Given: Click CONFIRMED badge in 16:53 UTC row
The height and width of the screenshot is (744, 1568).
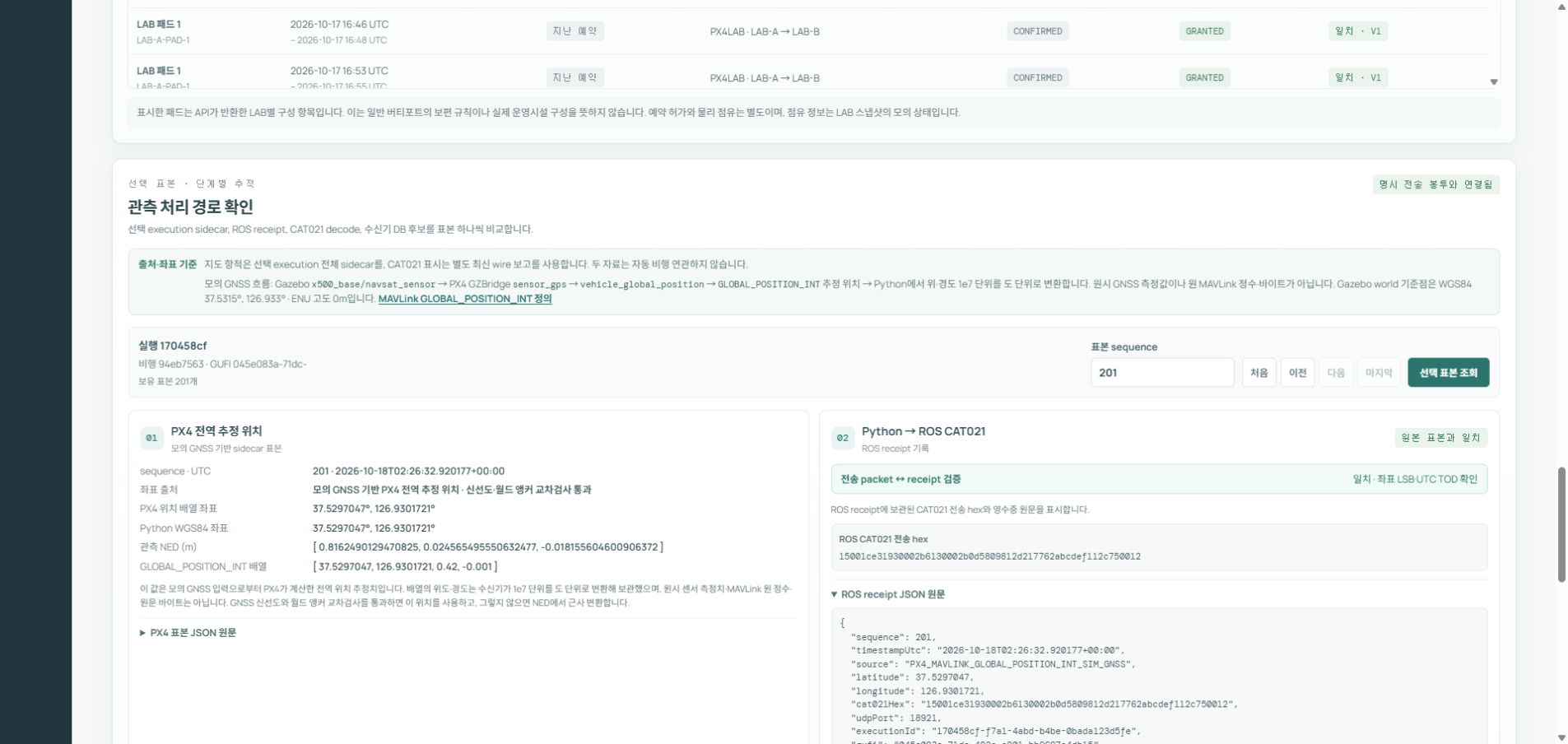Looking at the screenshot, I should 1037,77.
